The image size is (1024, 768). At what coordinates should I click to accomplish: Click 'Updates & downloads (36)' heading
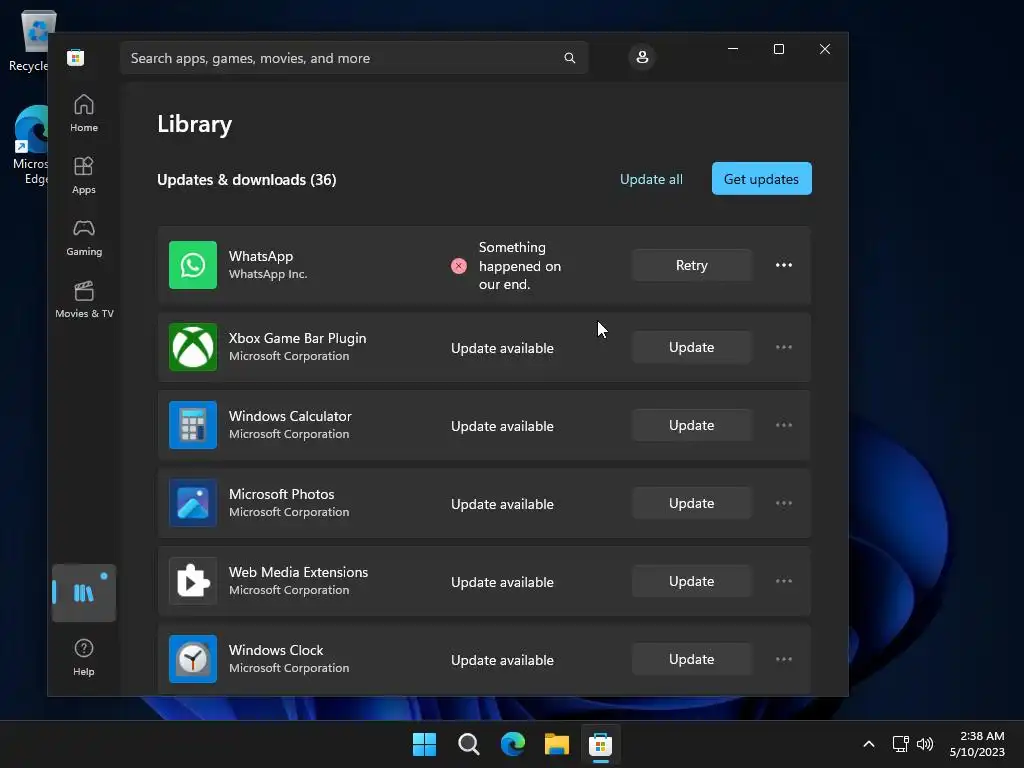tap(247, 180)
